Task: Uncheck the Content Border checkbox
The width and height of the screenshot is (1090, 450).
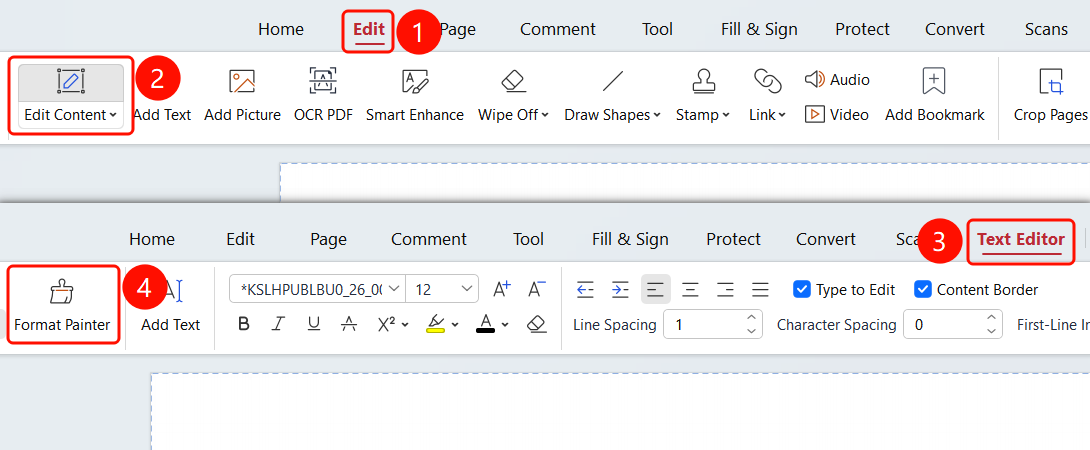Action: 923,289
